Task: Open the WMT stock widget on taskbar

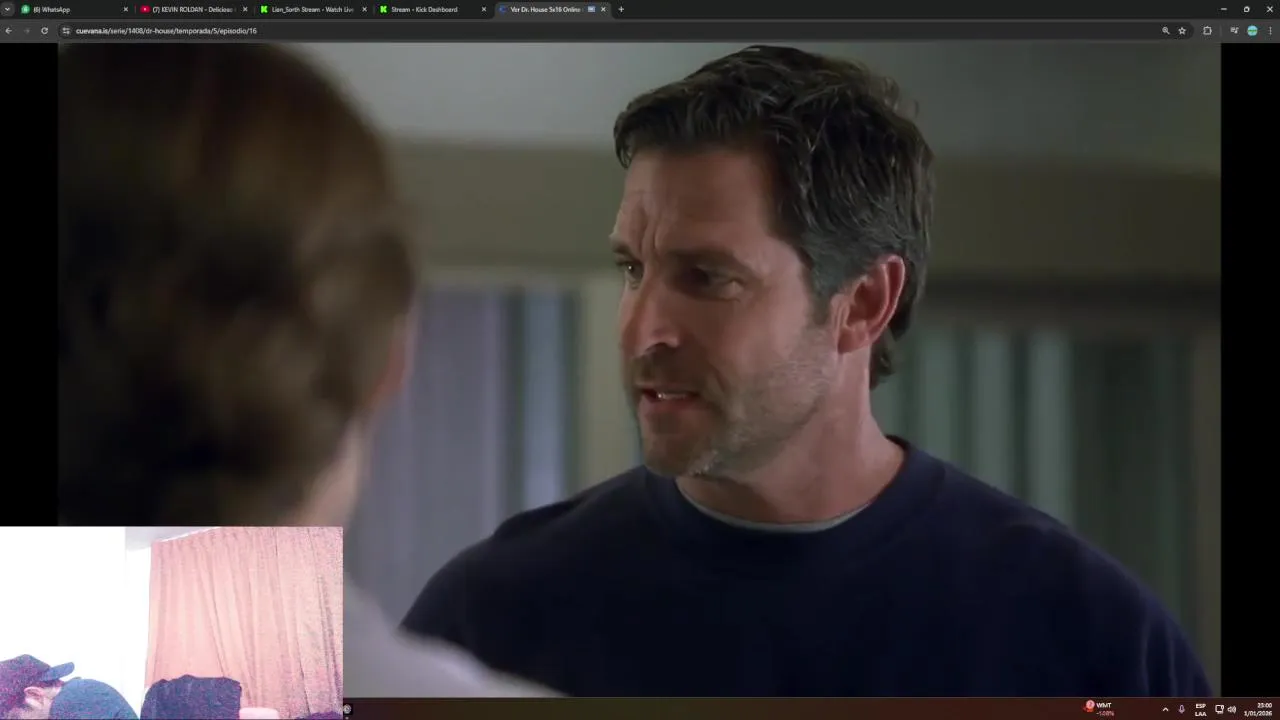Action: (x=1100, y=709)
